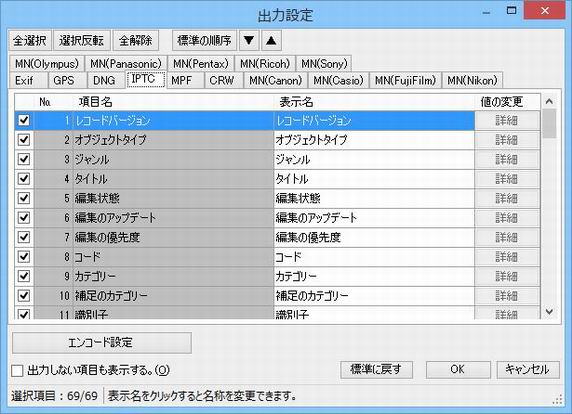The width and height of the screenshot is (572, 414).
Task: Move selected item up with ▲ button
Action: point(271,40)
